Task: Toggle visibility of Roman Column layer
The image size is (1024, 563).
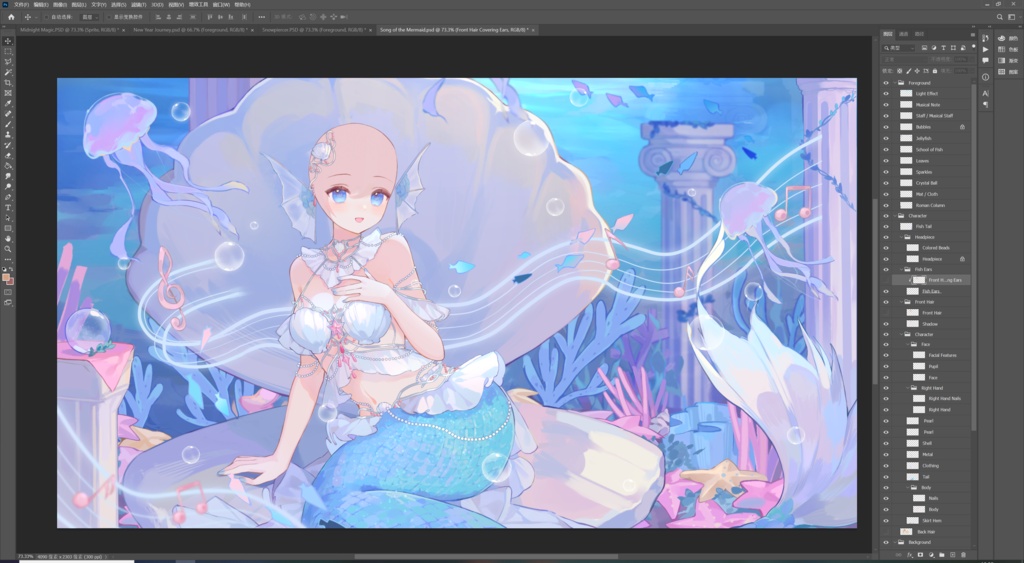Action: pos(886,205)
